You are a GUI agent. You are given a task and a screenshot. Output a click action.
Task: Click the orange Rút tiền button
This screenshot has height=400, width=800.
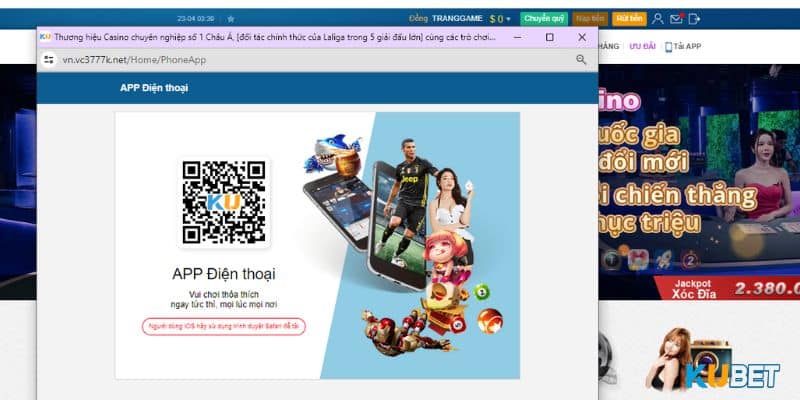629,19
